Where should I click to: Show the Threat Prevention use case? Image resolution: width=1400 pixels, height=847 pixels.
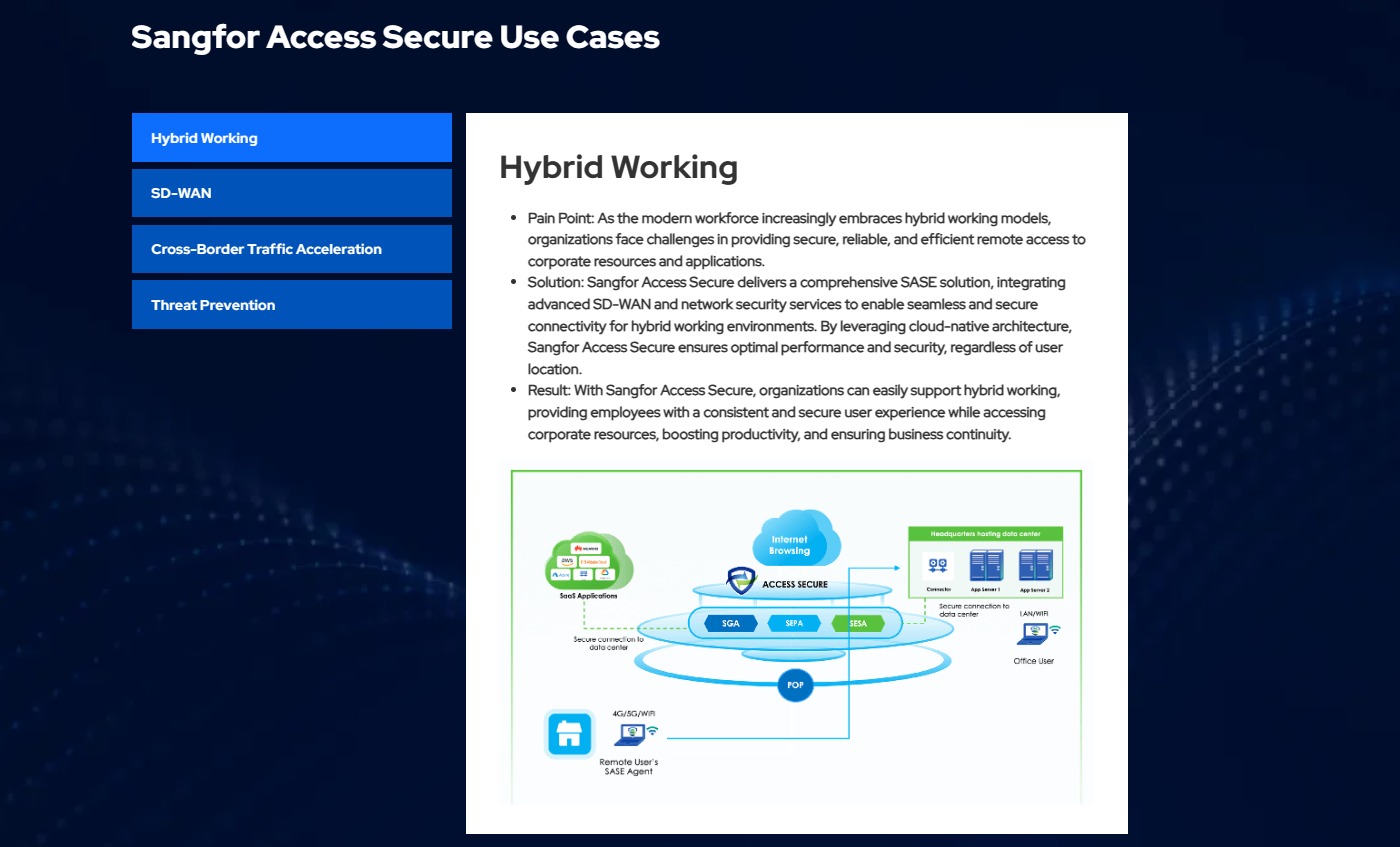coord(292,305)
